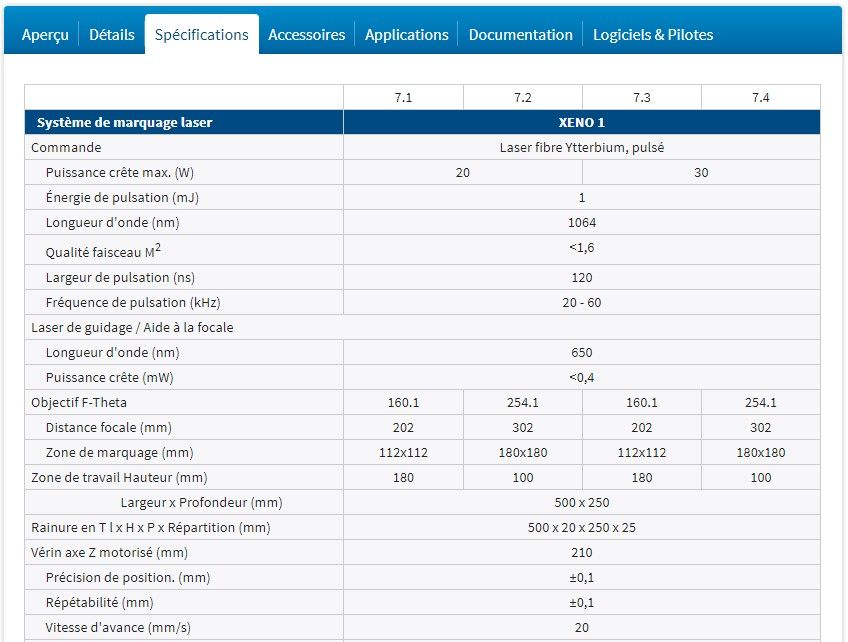
Task: Click the 7.3 column header
Action: (642, 96)
